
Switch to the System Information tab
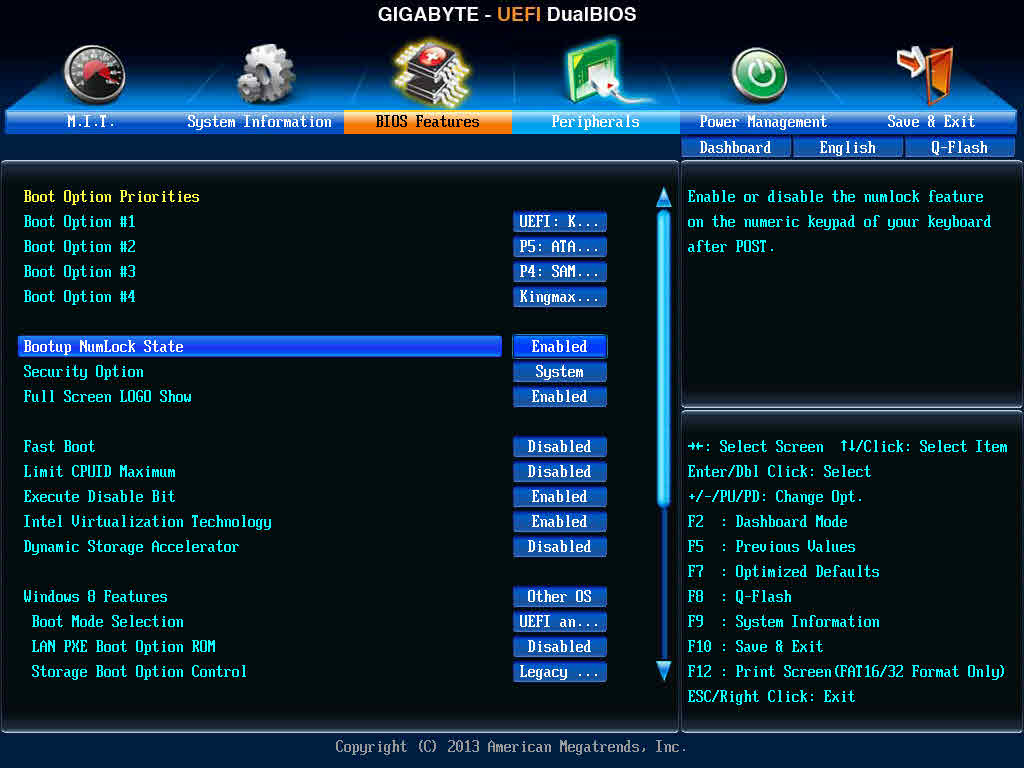pyautogui.click(x=259, y=121)
